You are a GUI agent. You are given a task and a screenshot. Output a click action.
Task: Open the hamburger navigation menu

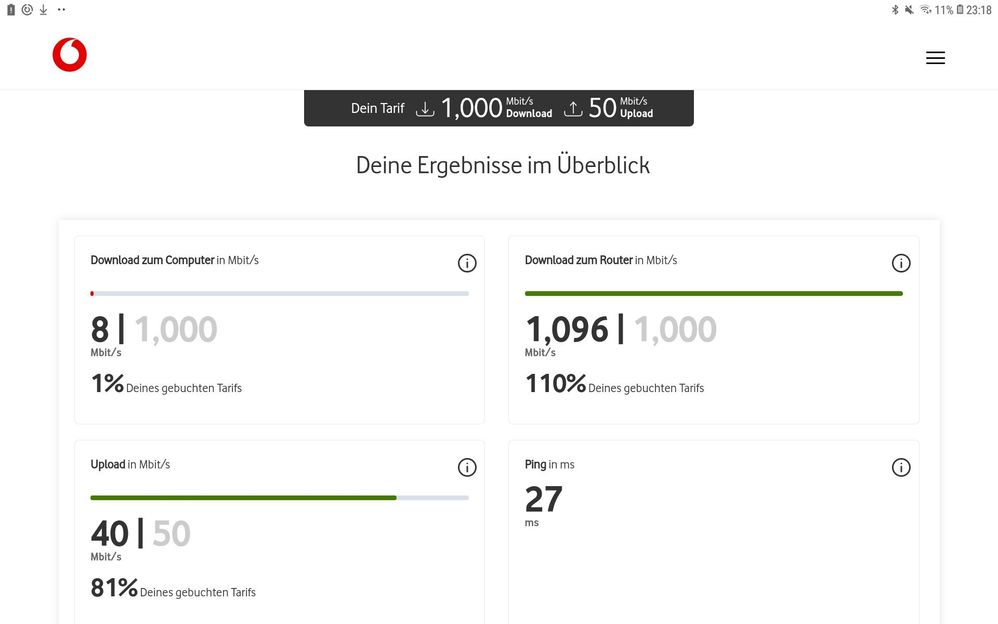[x=935, y=58]
